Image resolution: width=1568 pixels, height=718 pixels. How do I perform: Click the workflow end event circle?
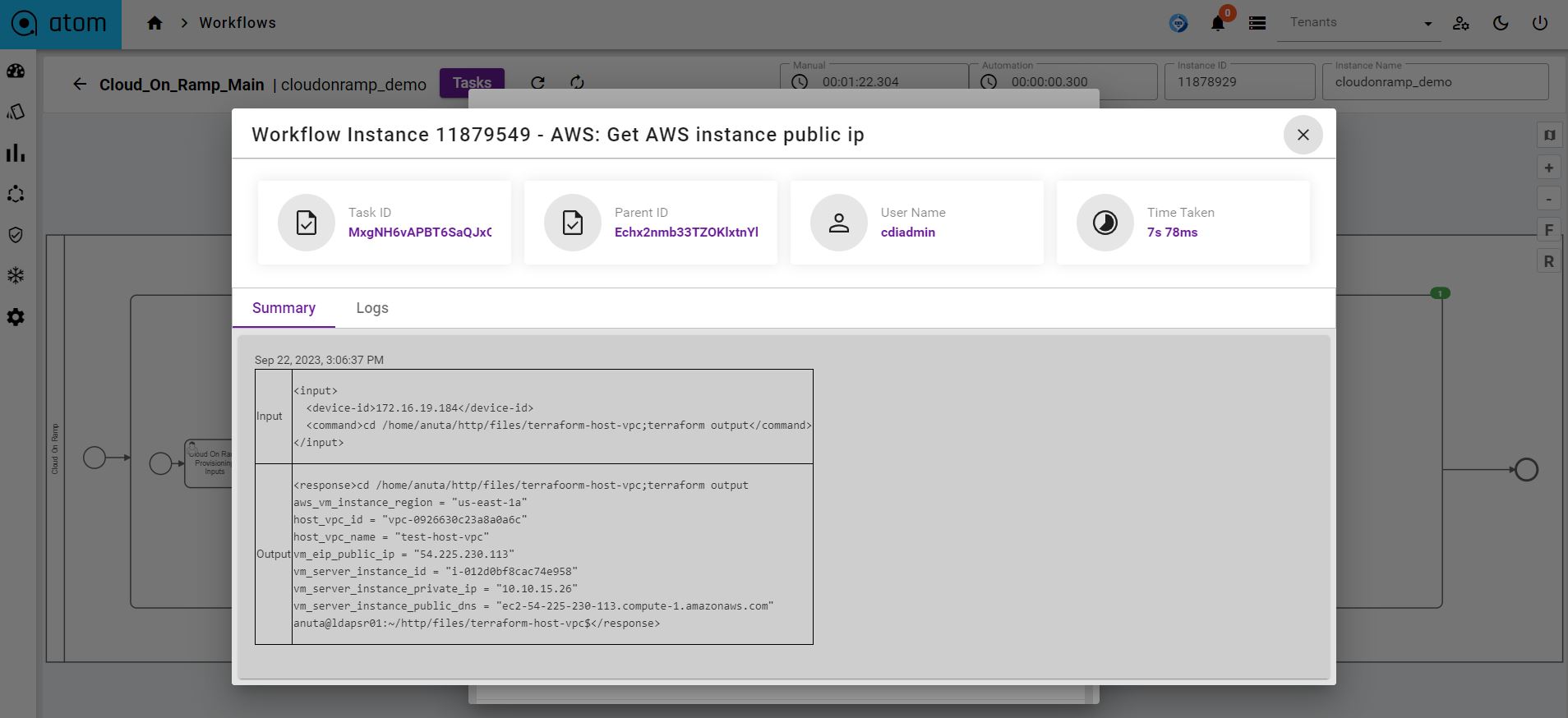(1526, 470)
